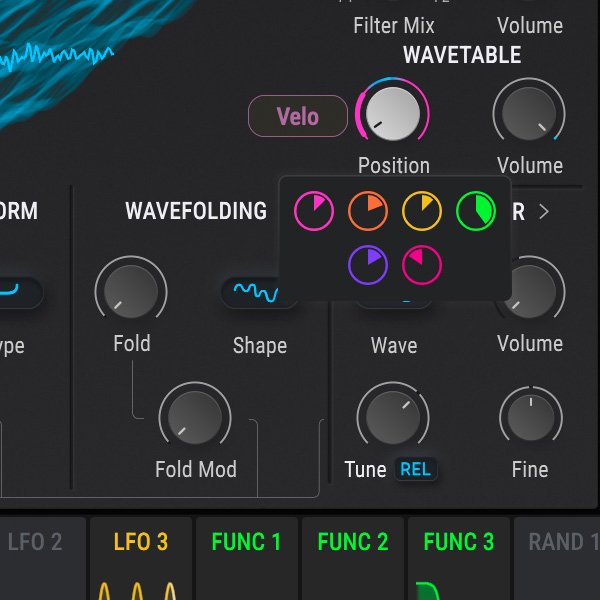600x600 pixels.
Task: Click the Fold Mod knob
Action: [x=195, y=416]
